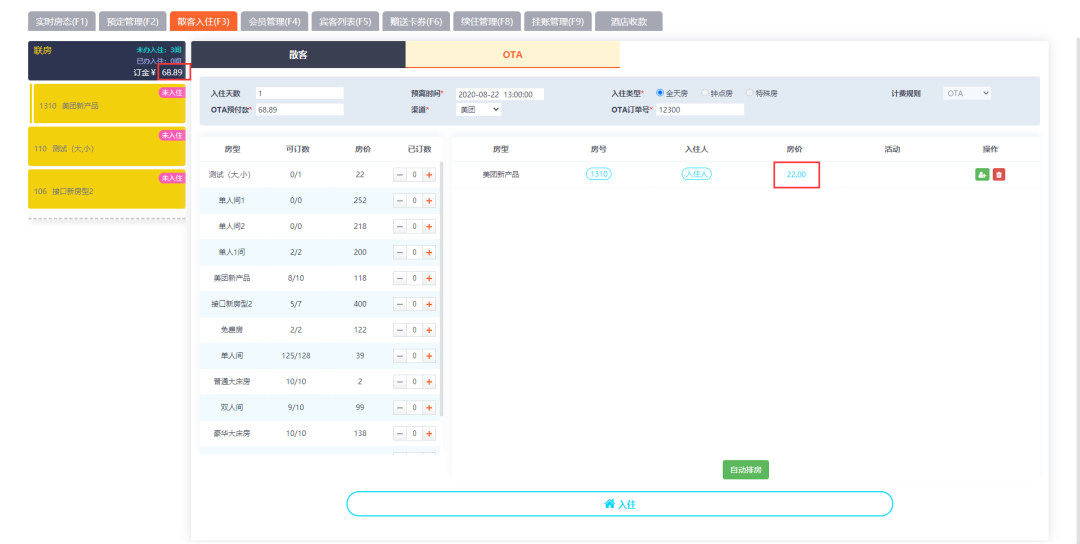Click 自动排房 green button

click(745, 470)
